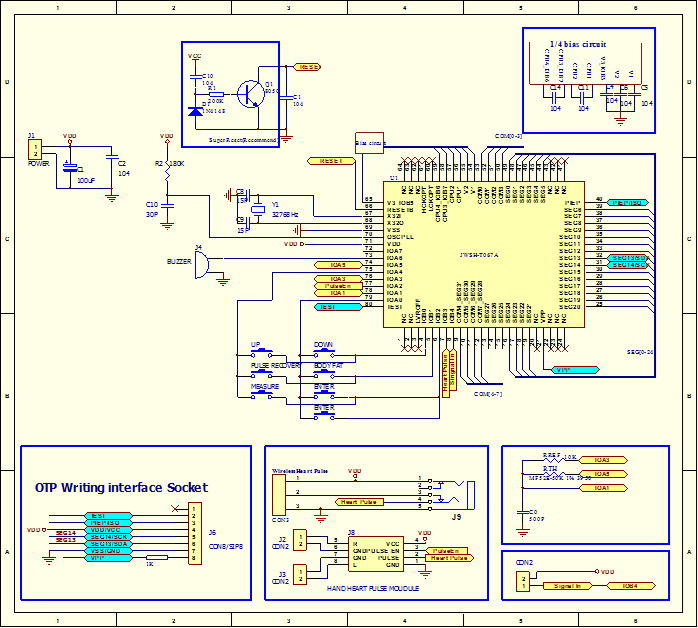Select the IOA3 port in the thermistor box
Image resolution: width=698 pixels, height=628 pixels.
tap(603, 460)
